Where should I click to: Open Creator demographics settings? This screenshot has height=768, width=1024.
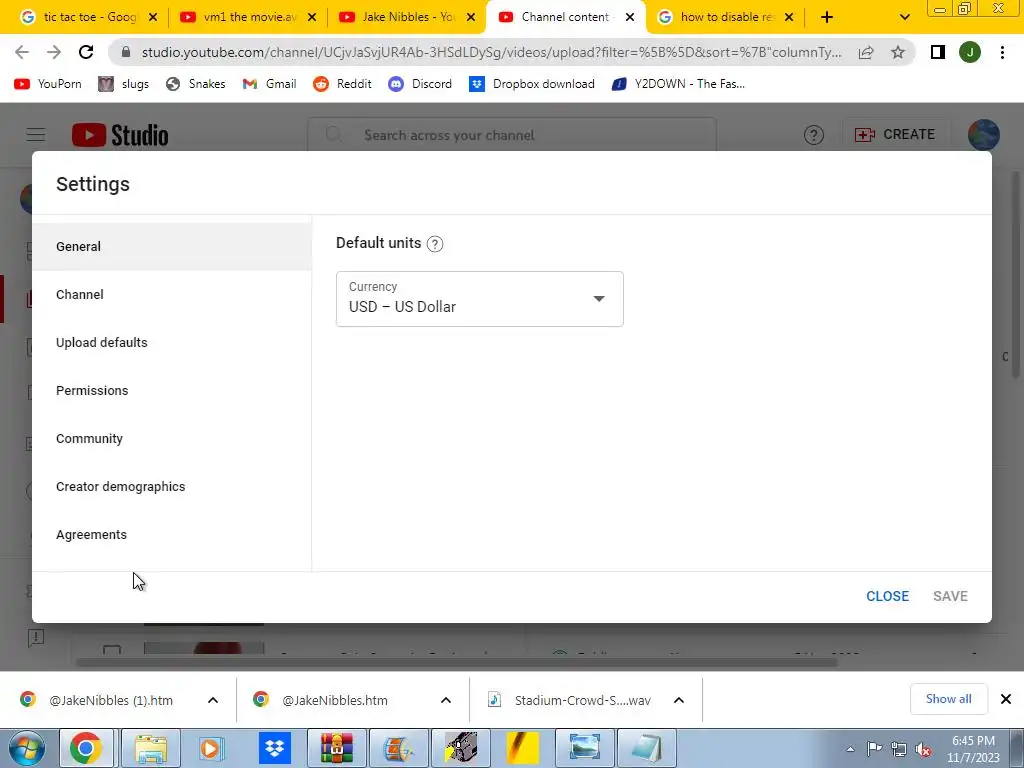(172, 487)
